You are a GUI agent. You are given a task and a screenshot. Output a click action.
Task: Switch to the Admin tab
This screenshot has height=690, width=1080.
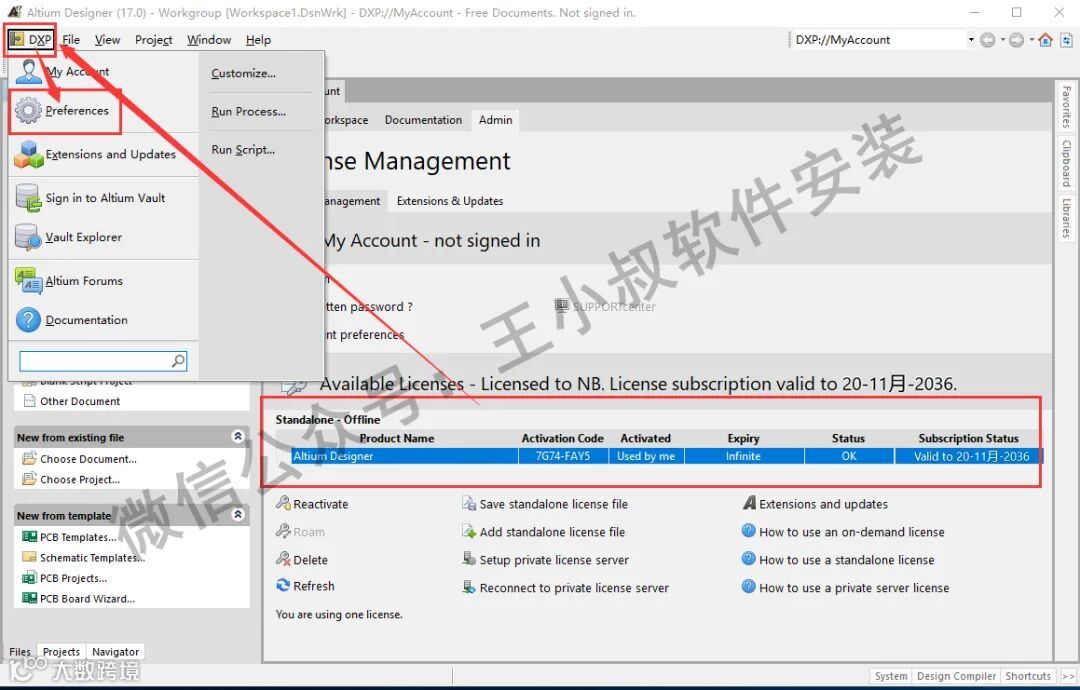pyautogui.click(x=495, y=120)
